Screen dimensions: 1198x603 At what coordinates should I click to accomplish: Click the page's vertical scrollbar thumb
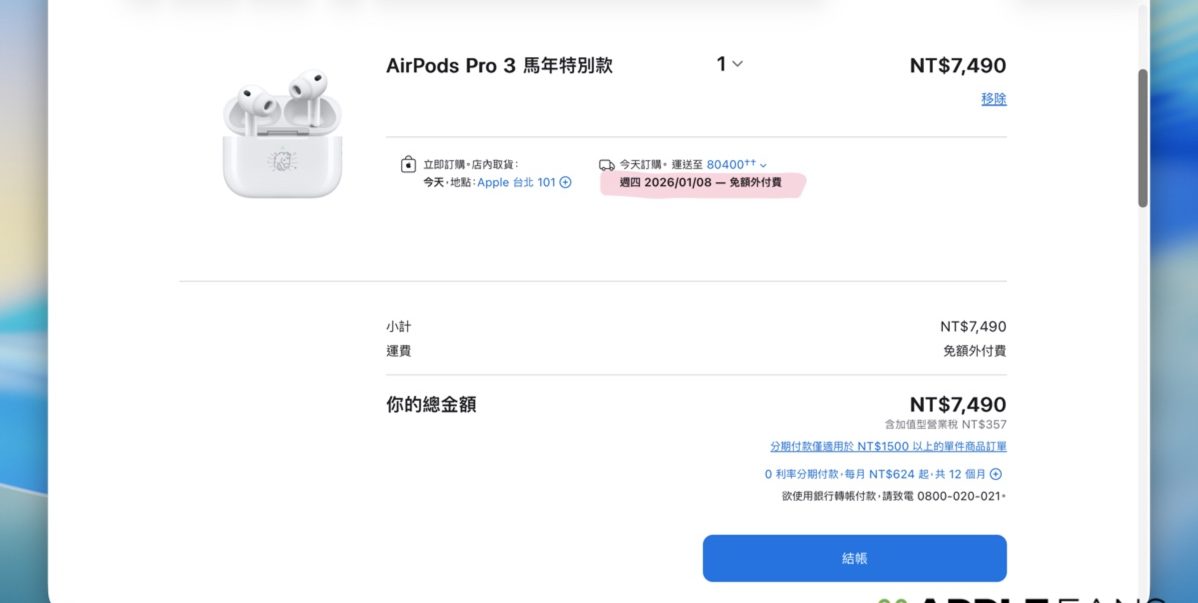[x=1143, y=138]
